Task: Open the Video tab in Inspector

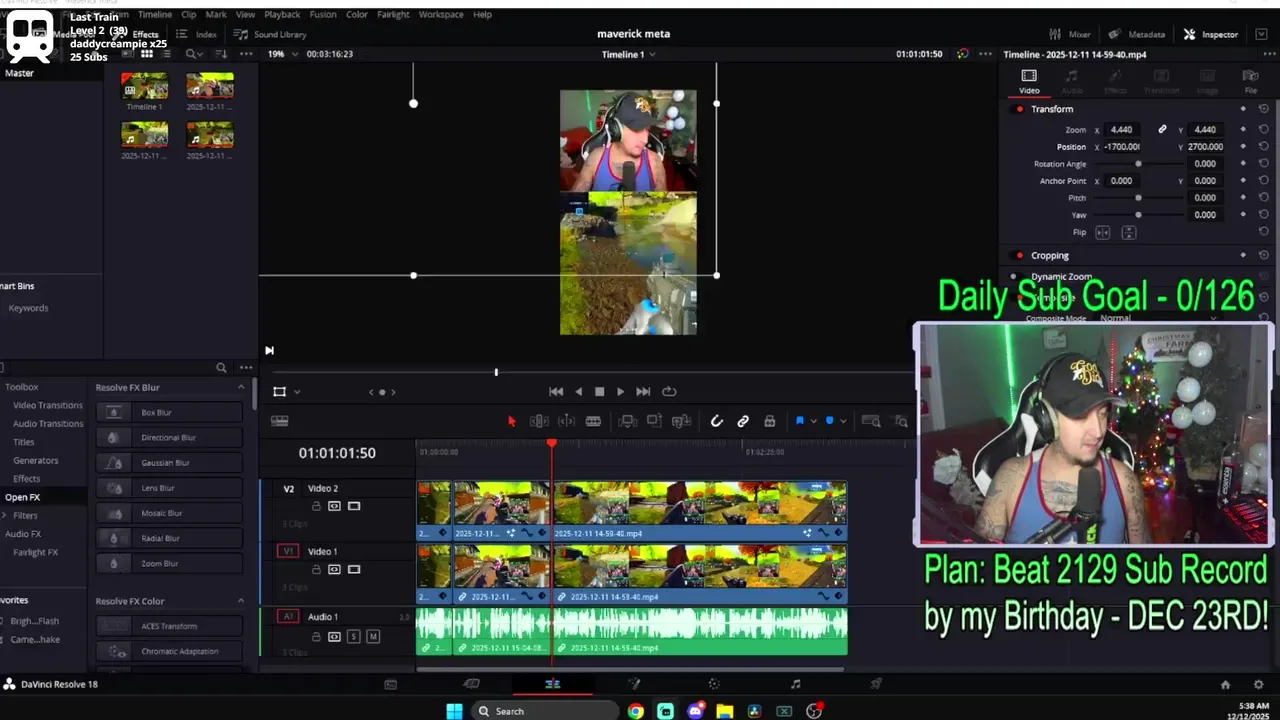Action: pyautogui.click(x=1029, y=81)
